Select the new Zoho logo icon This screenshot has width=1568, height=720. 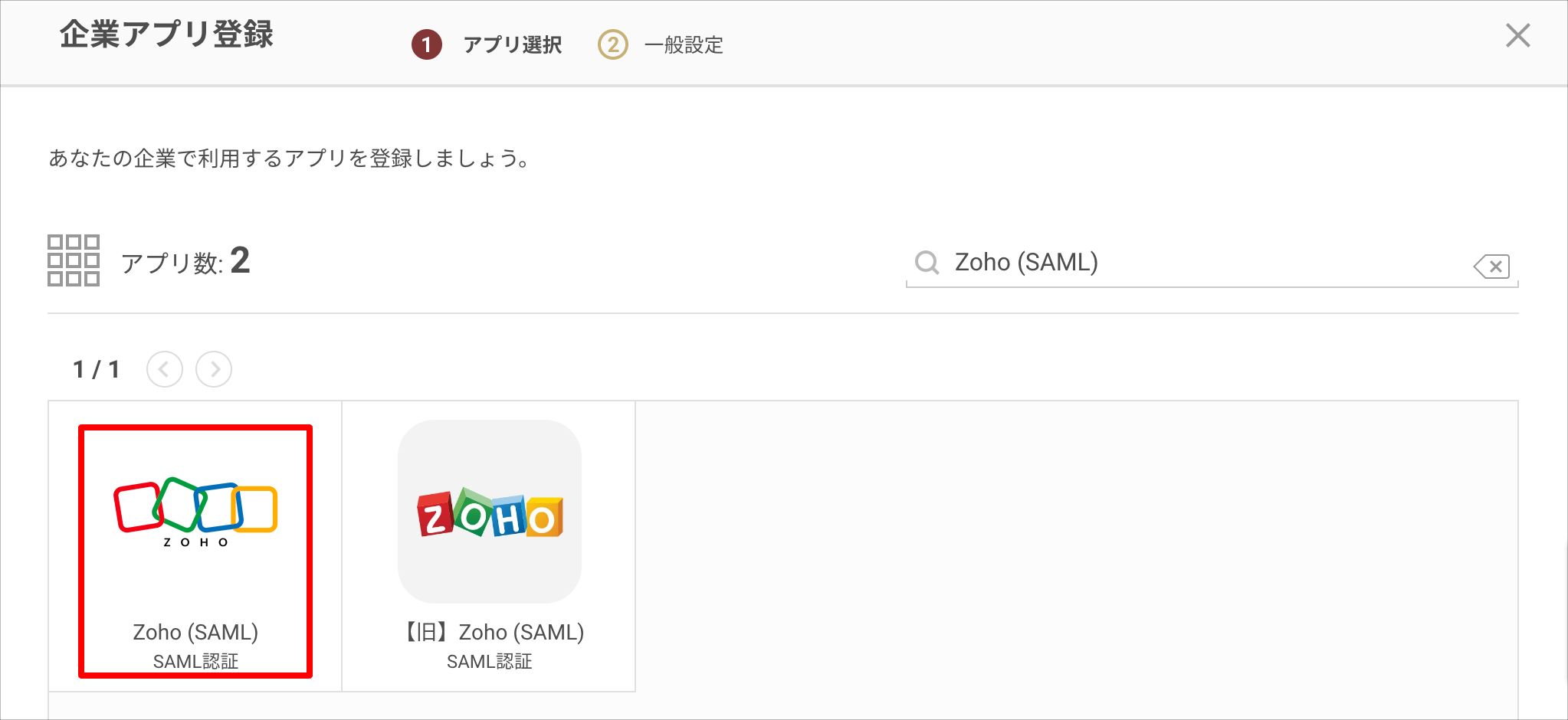[195, 512]
